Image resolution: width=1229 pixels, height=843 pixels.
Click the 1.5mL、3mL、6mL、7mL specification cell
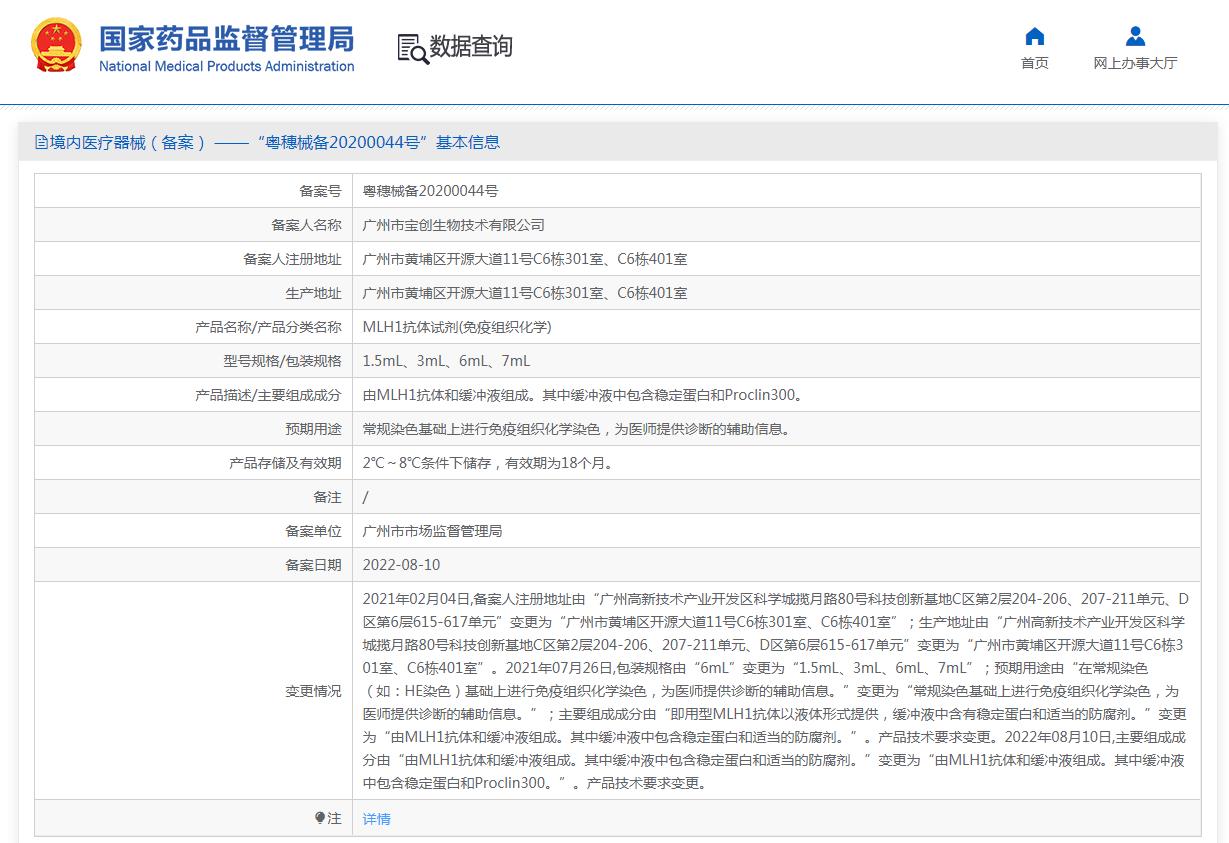coord(446,361)
